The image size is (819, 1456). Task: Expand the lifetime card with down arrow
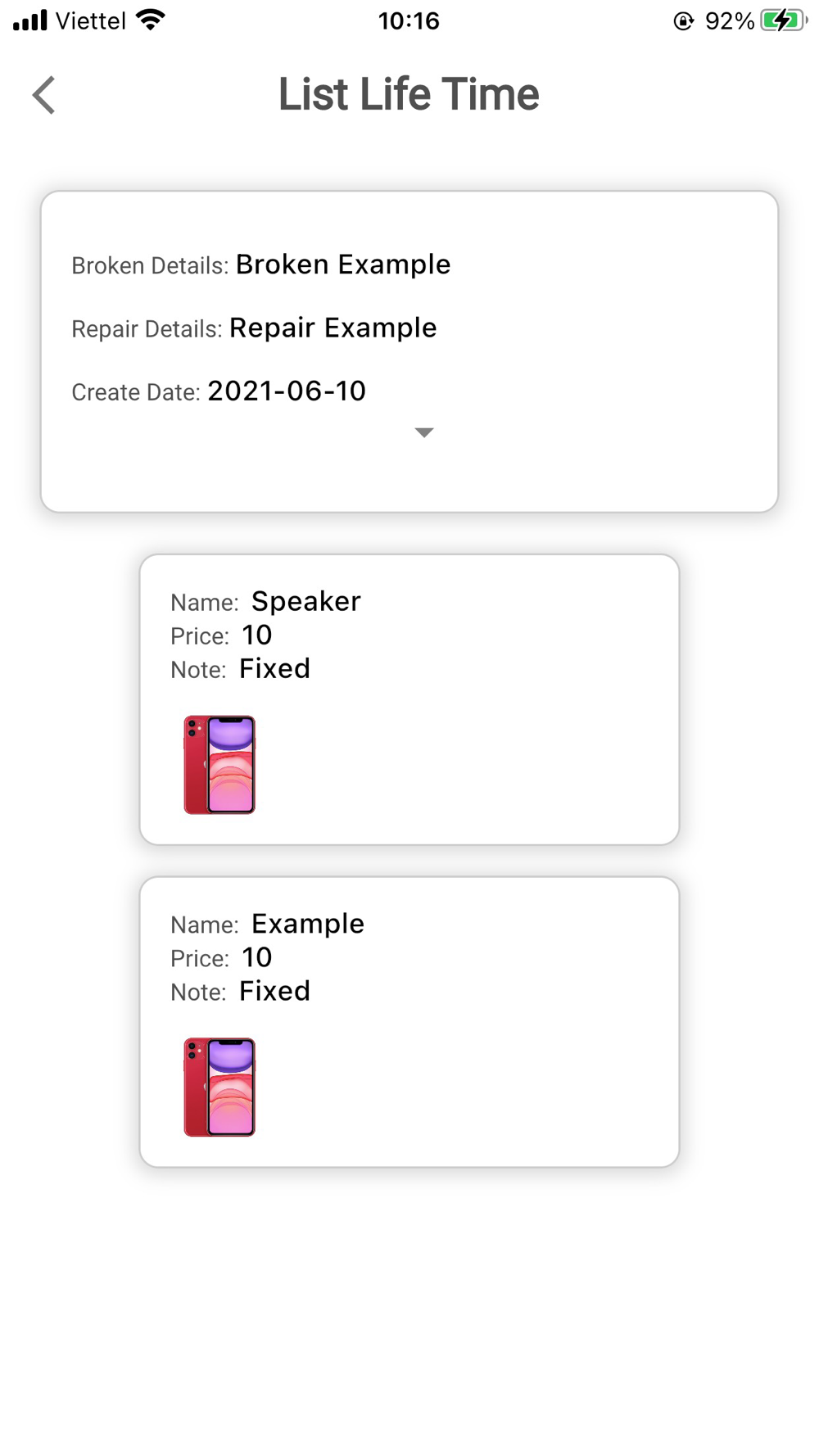coord(423,432)
